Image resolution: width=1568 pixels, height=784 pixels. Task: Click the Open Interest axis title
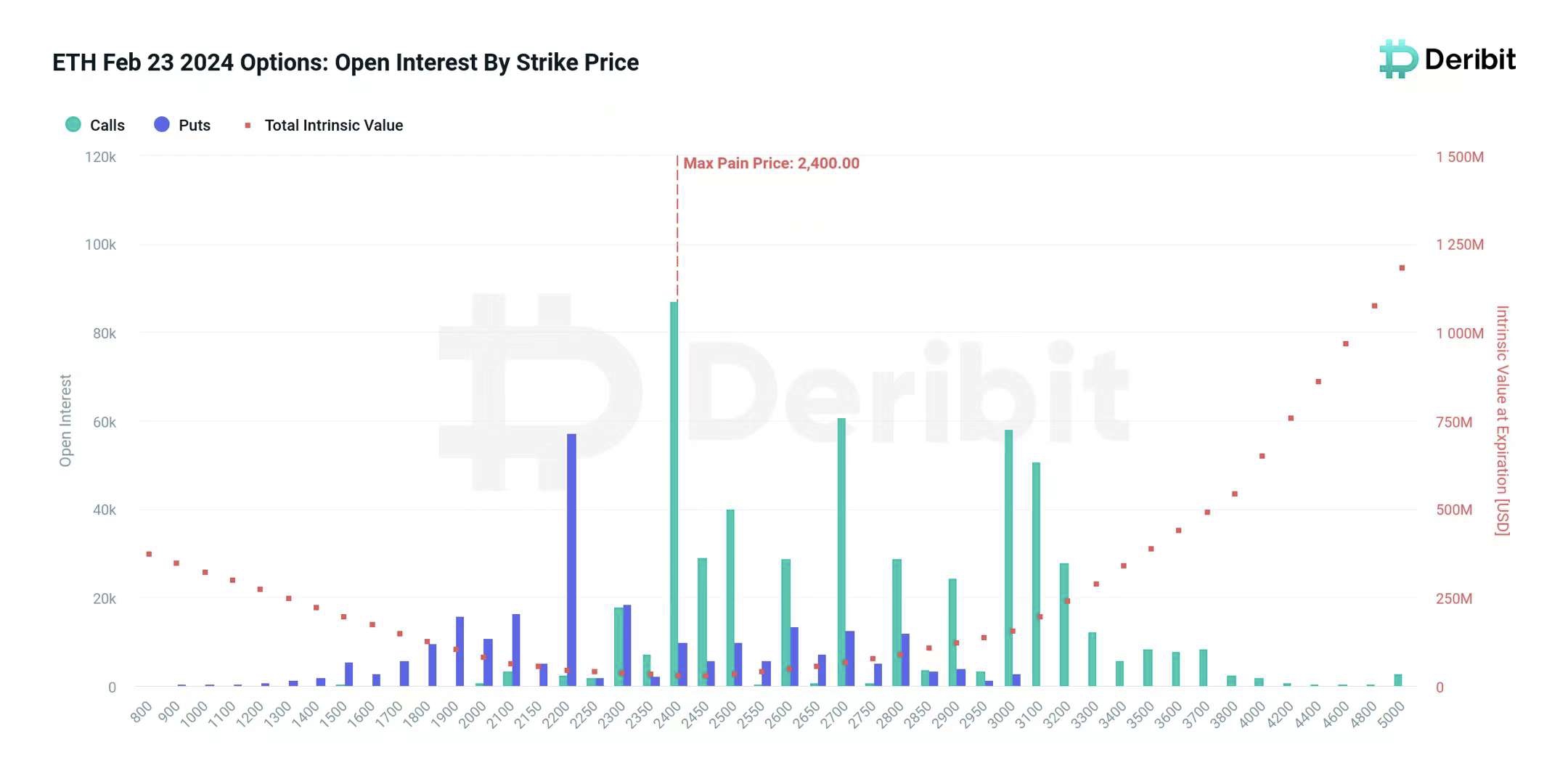(x=65, y=420)
